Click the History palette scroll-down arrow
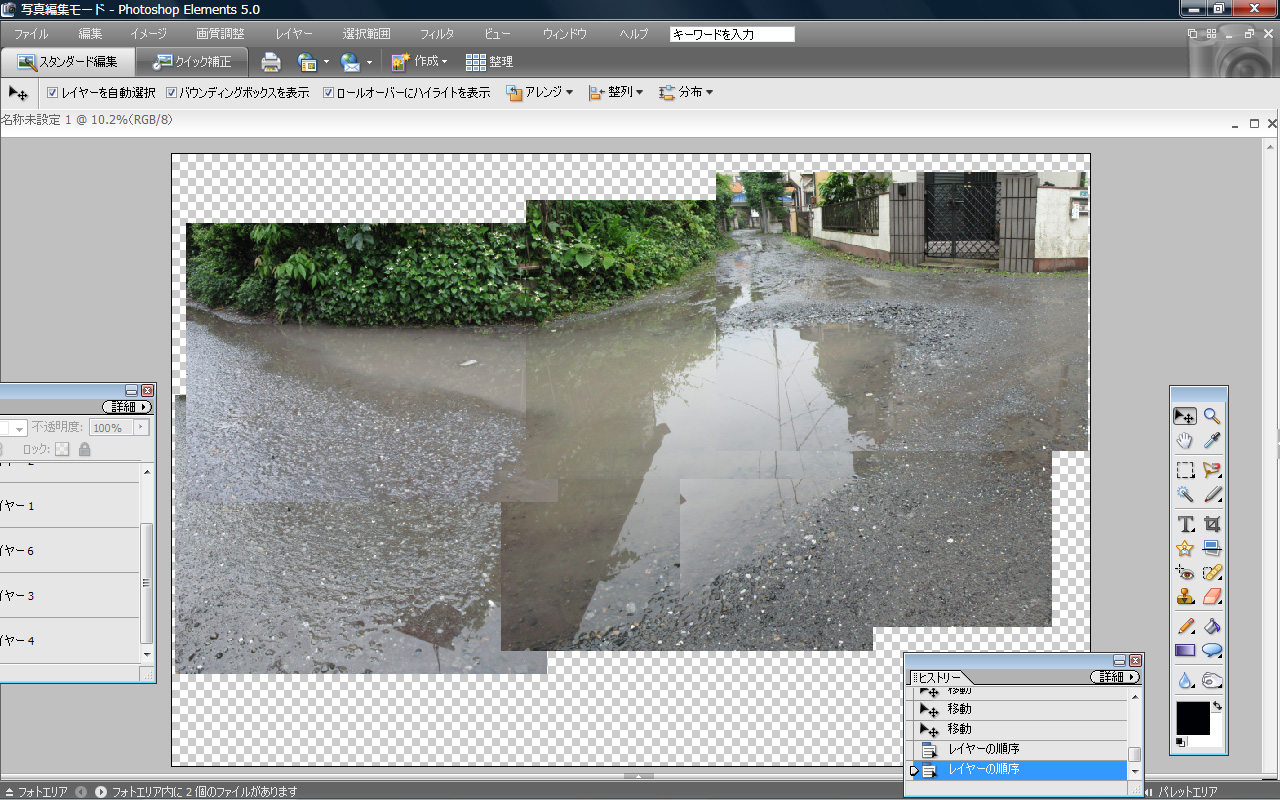 point(1135,772)
